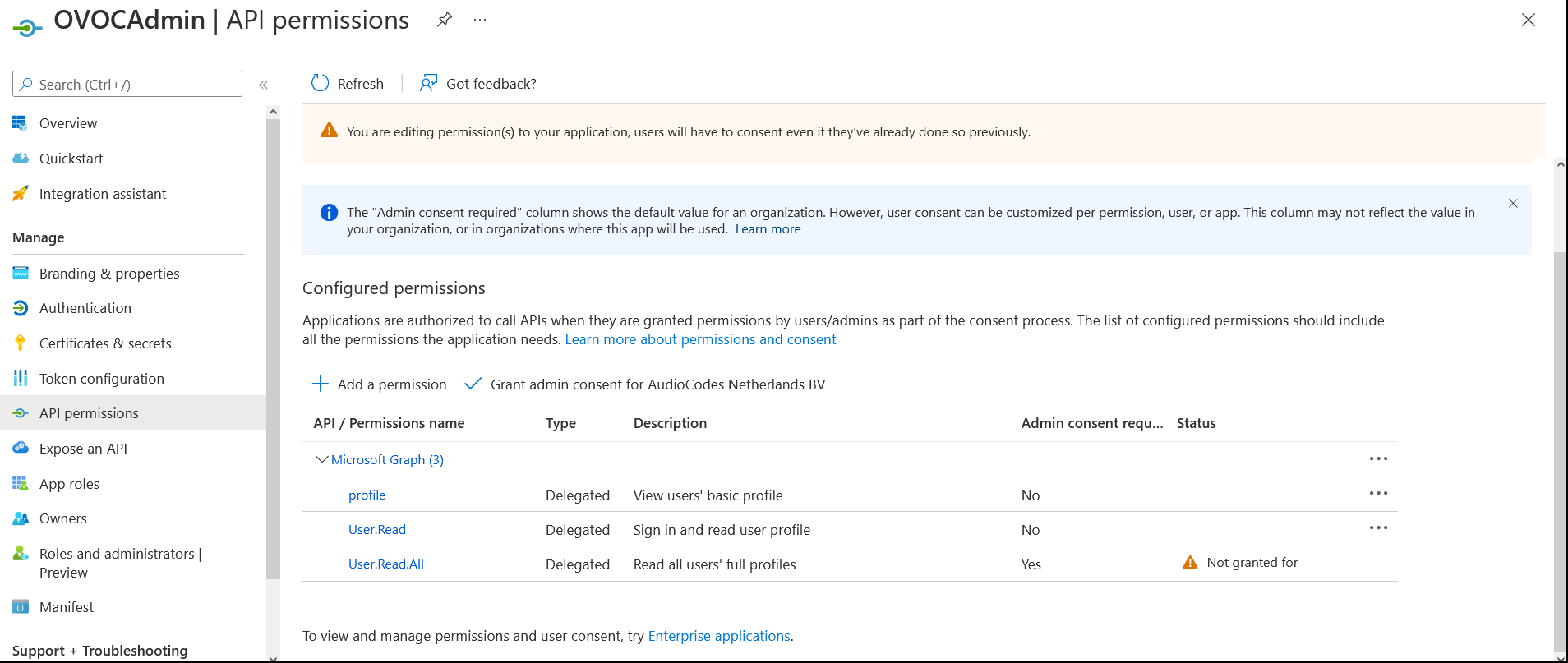The width and height of the screenshot is (1568, 663).
Task: Go to Authentication in Manage menu
Action: (85, 308)
